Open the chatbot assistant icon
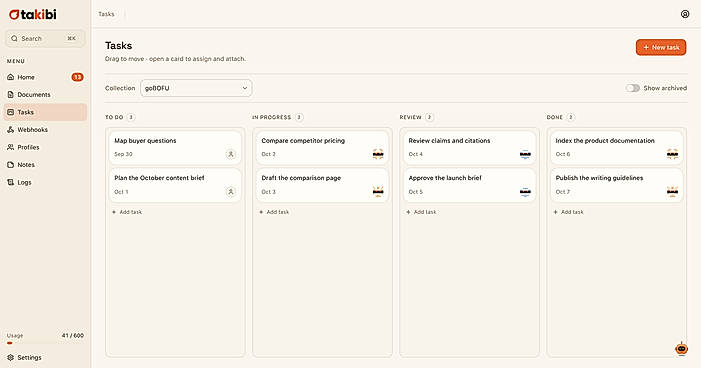Viewport: 701px width, 368px height. [x=681, y=348]
